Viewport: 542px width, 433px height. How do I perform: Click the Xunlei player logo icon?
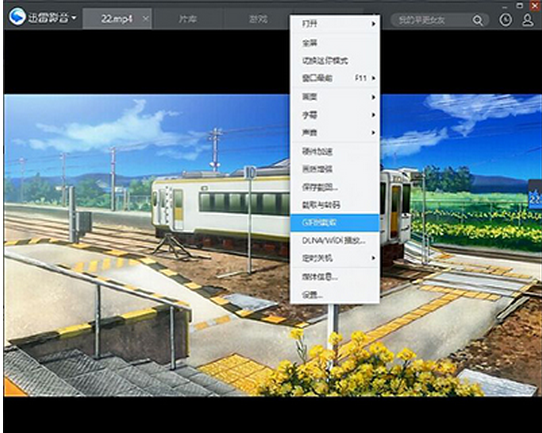pos(17,17)
